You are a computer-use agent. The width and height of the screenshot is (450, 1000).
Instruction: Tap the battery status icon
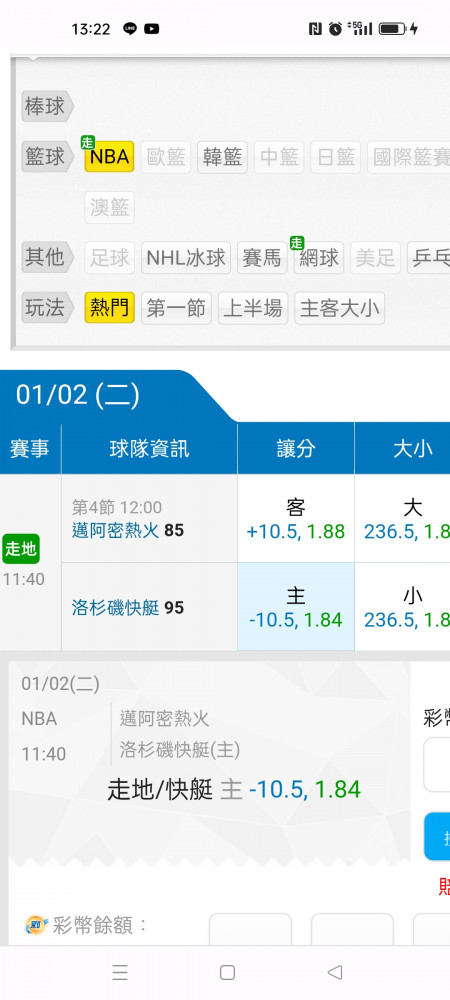click(x=391, y=29)
